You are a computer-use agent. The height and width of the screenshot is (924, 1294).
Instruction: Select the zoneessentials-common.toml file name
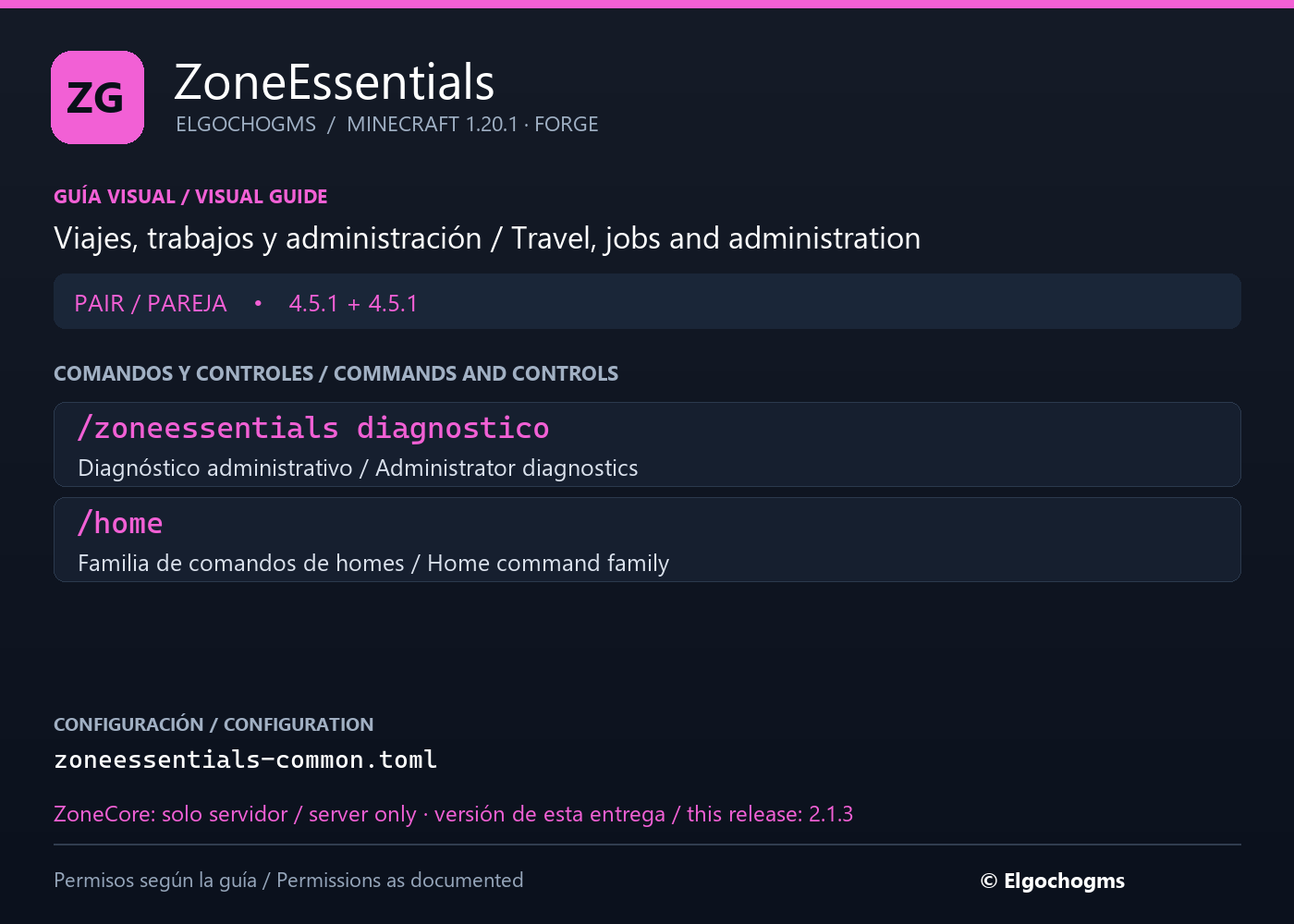point(245,760)
